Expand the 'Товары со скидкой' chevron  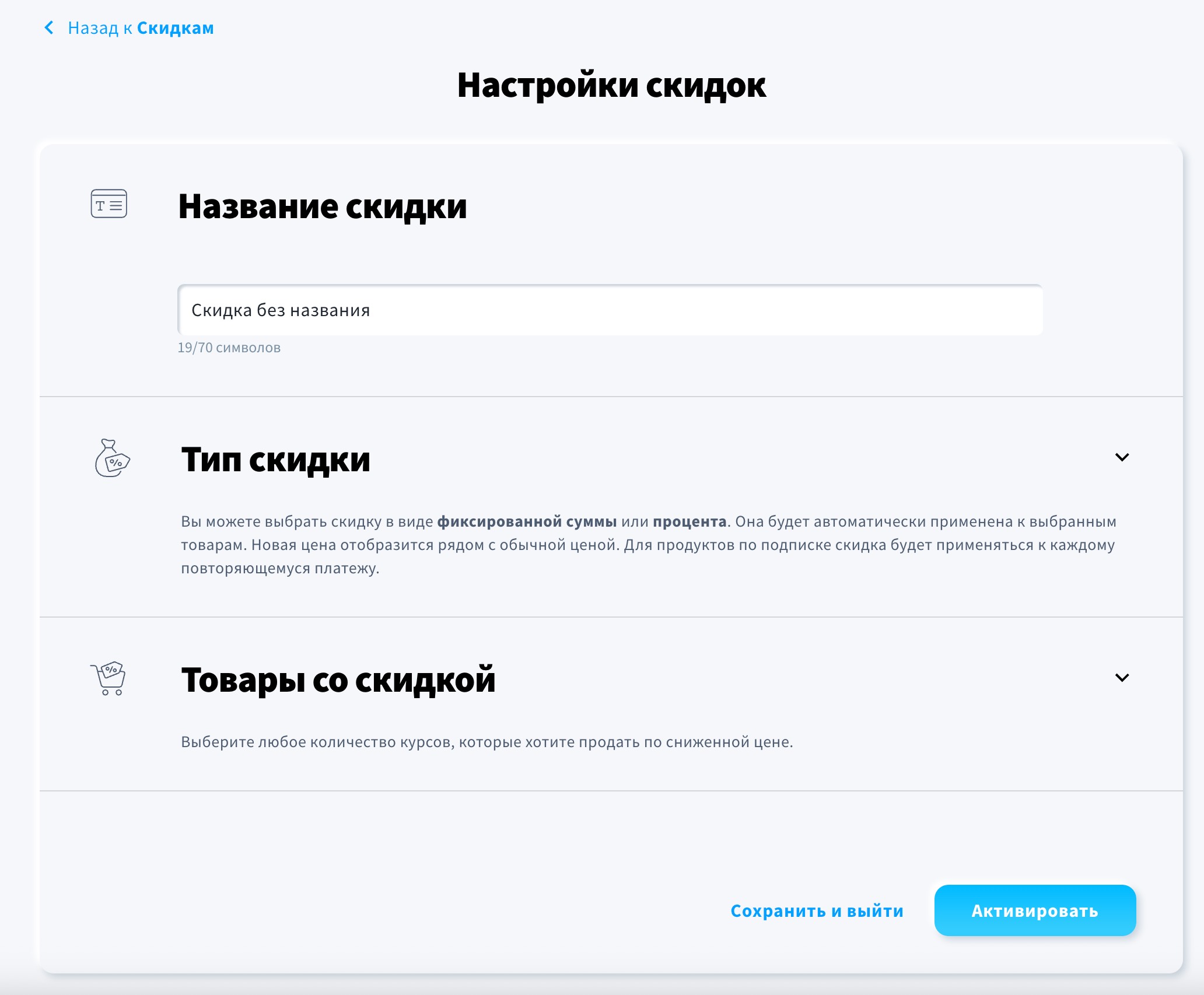(x=1122, y=678)
